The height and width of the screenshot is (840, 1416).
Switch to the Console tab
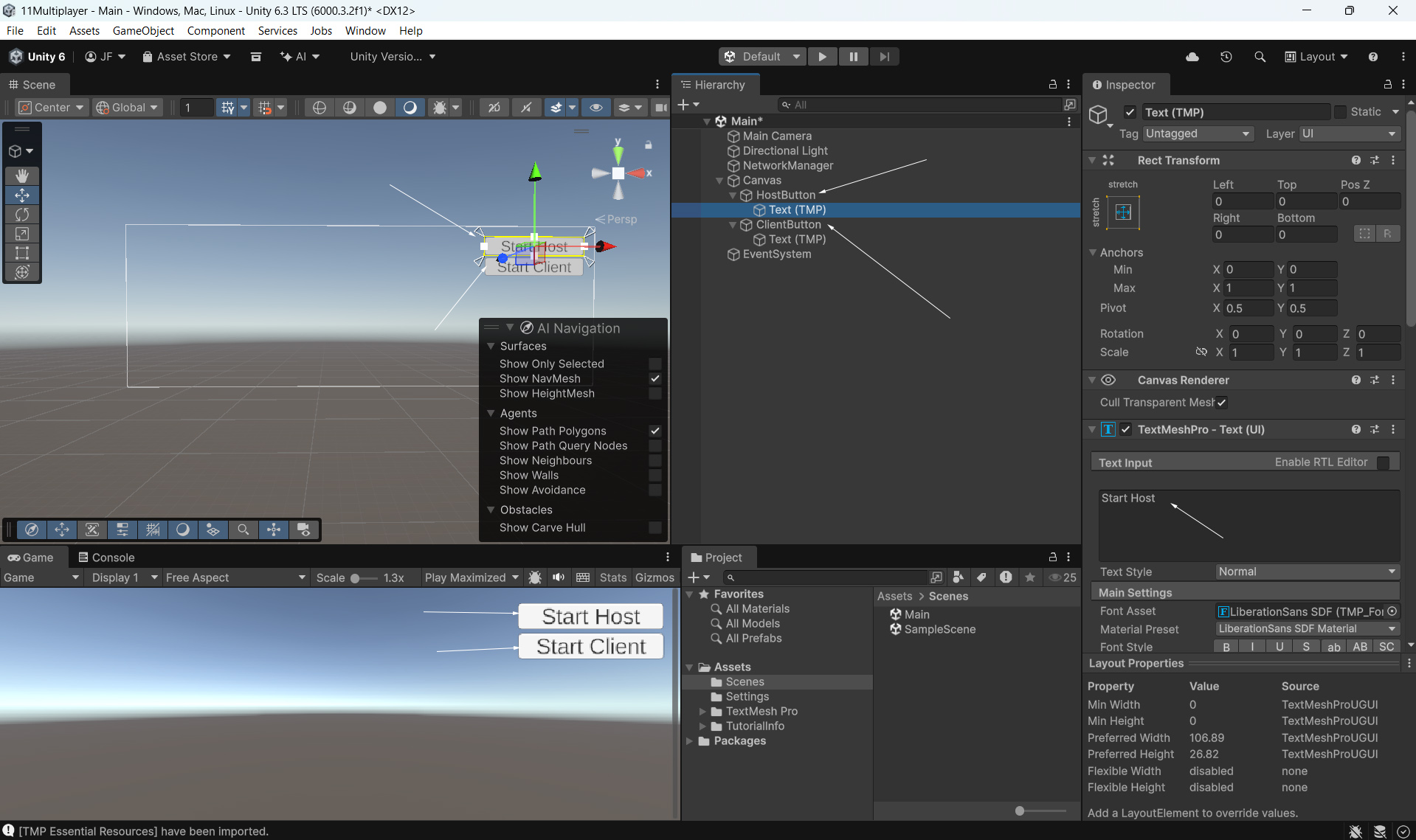point(106,558)
